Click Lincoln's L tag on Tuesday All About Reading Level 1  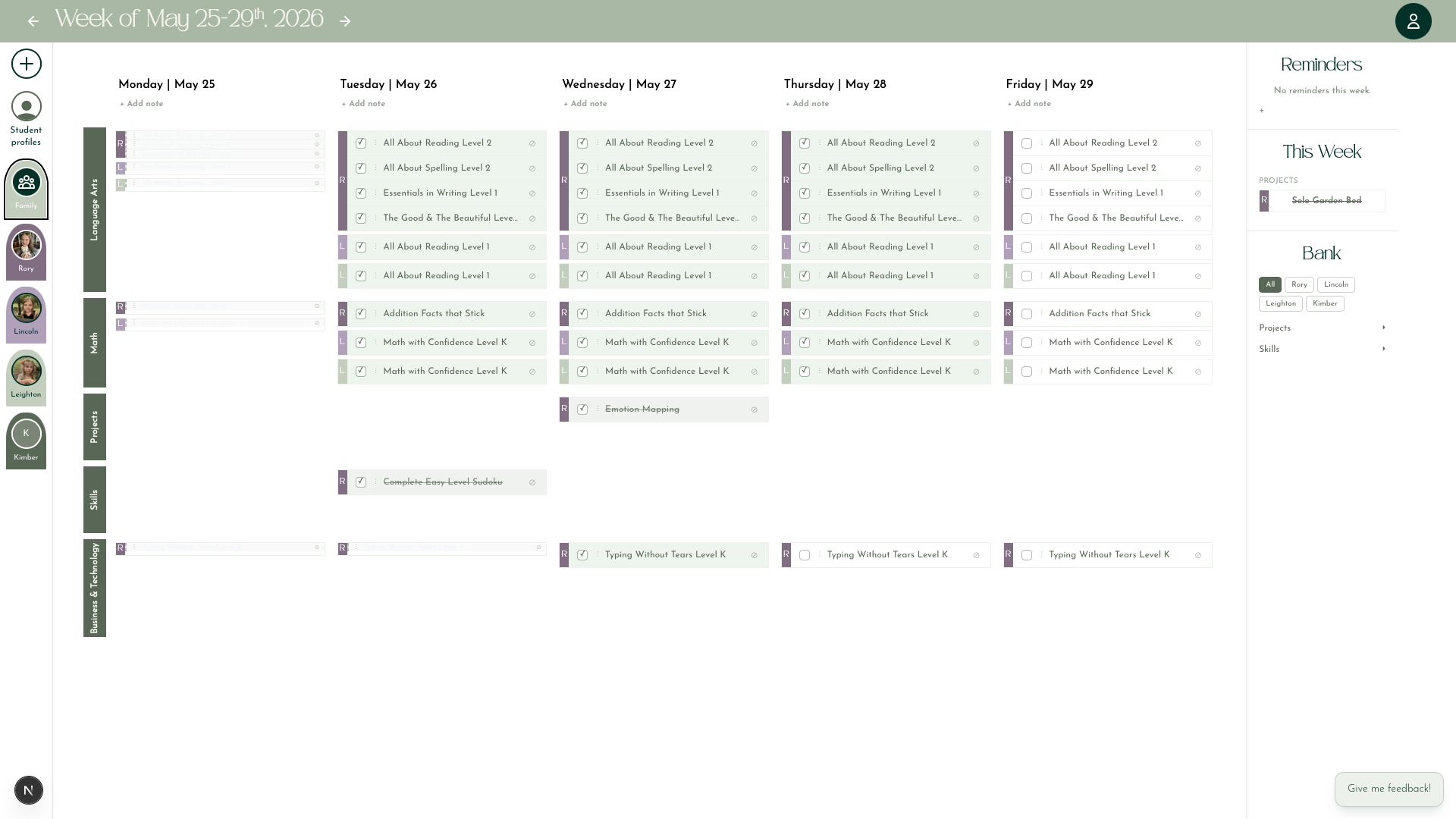342,246
